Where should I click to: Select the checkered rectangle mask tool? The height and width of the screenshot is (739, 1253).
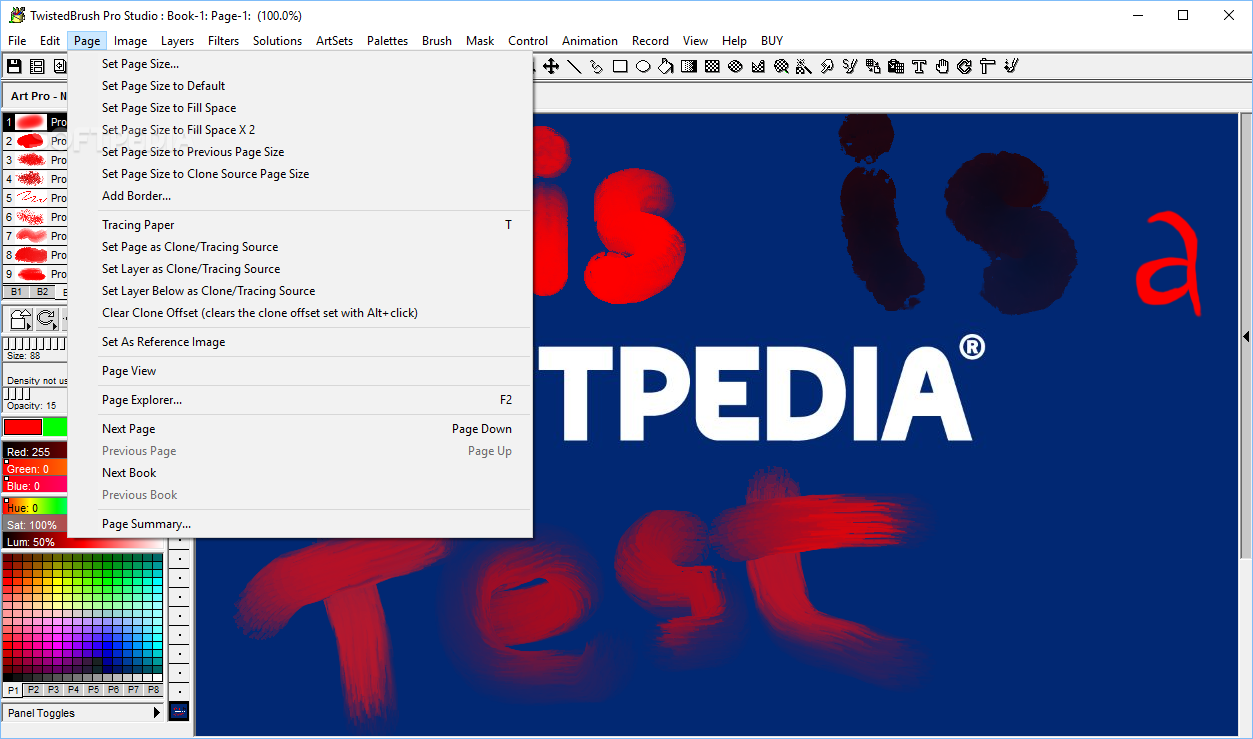712,66
